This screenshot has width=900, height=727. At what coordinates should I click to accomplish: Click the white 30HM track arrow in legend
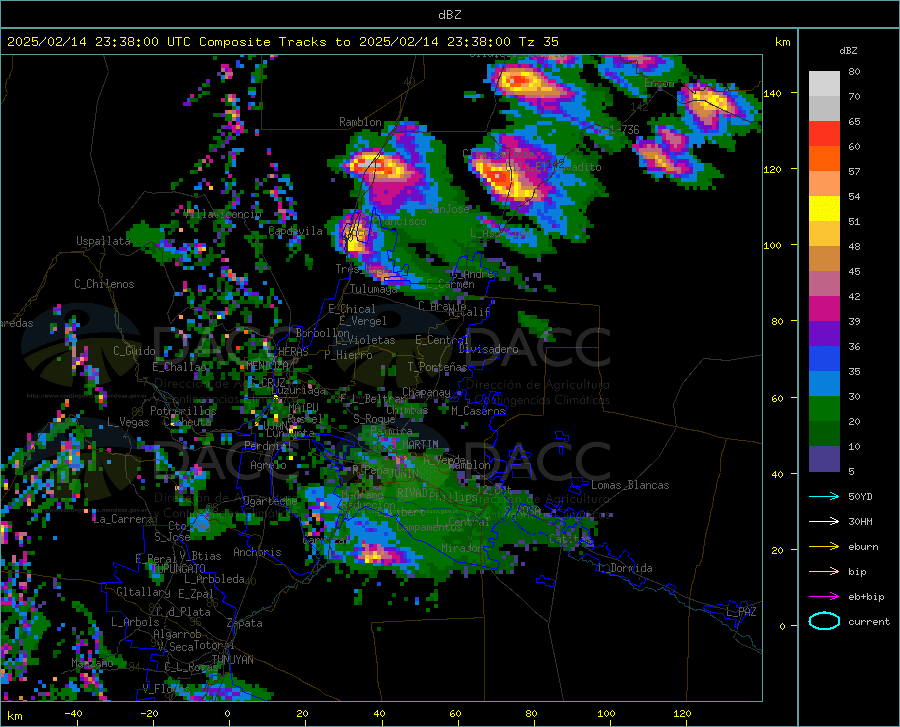(824, 522)
